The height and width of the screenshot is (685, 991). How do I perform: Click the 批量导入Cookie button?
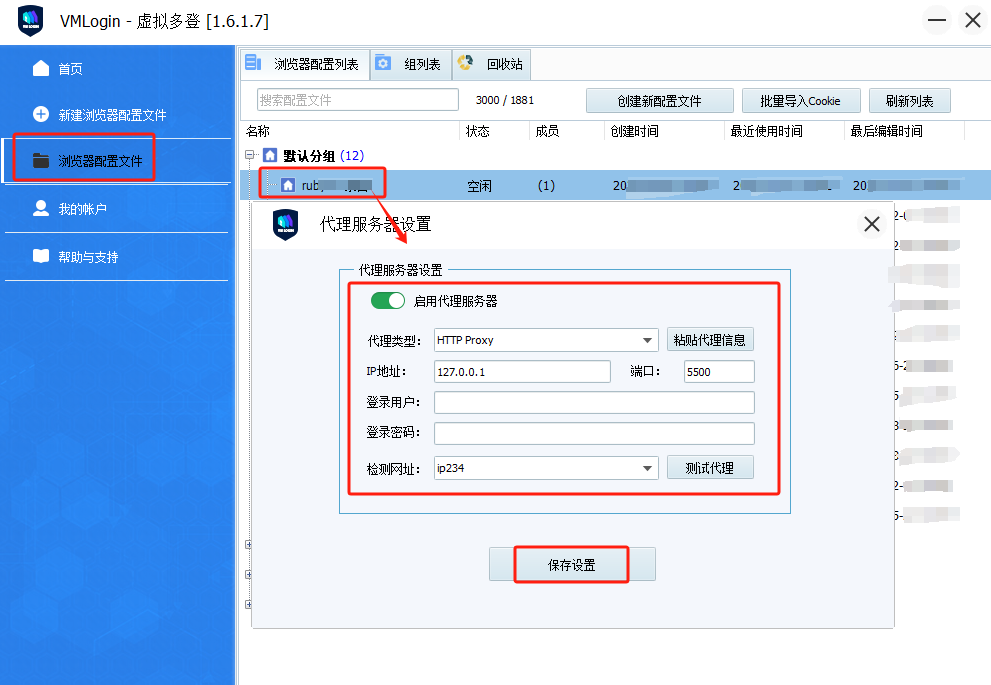[801, 100]
